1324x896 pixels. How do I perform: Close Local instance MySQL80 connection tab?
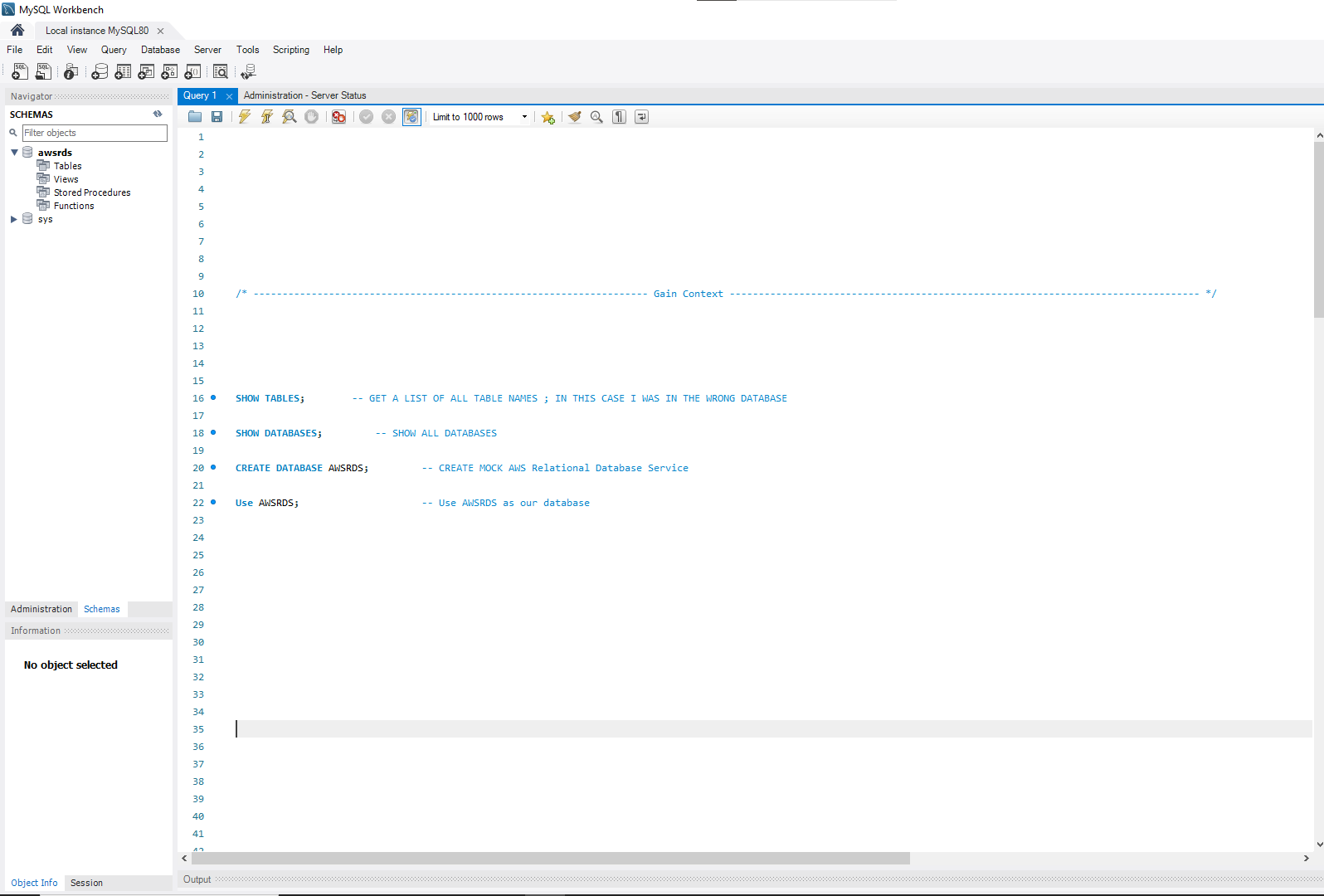pyautogui.click(x=160, y=31)
